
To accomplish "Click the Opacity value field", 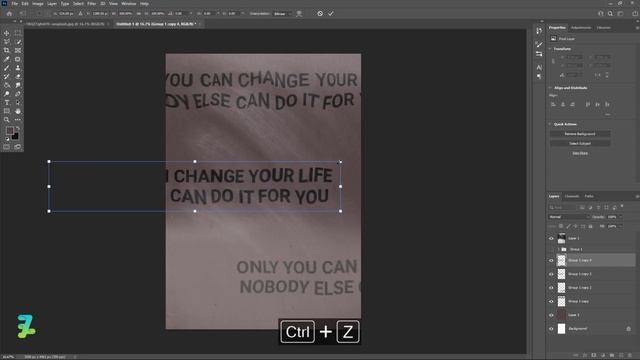I will click(612, 217).
